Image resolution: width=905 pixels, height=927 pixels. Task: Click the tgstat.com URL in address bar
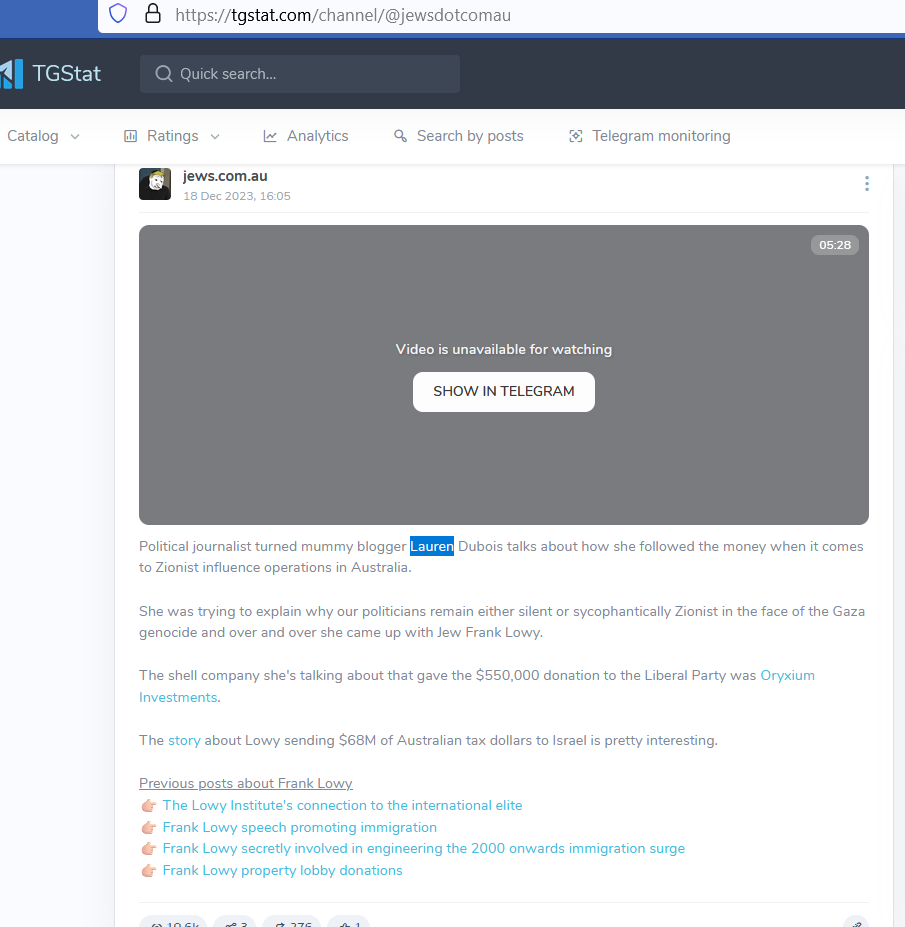click(x=343, y=15)
